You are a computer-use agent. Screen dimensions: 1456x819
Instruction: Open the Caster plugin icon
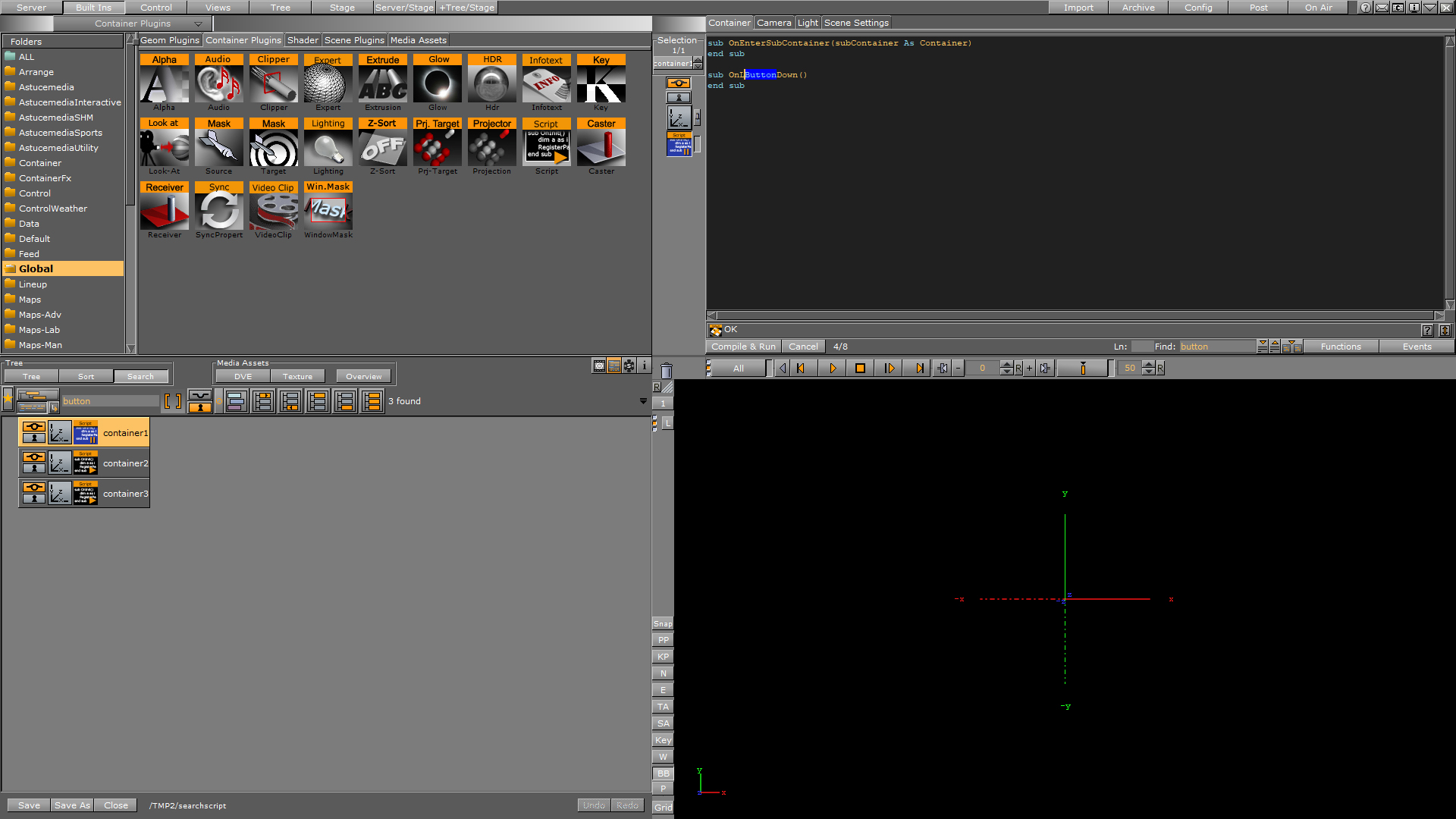point(600,147)
